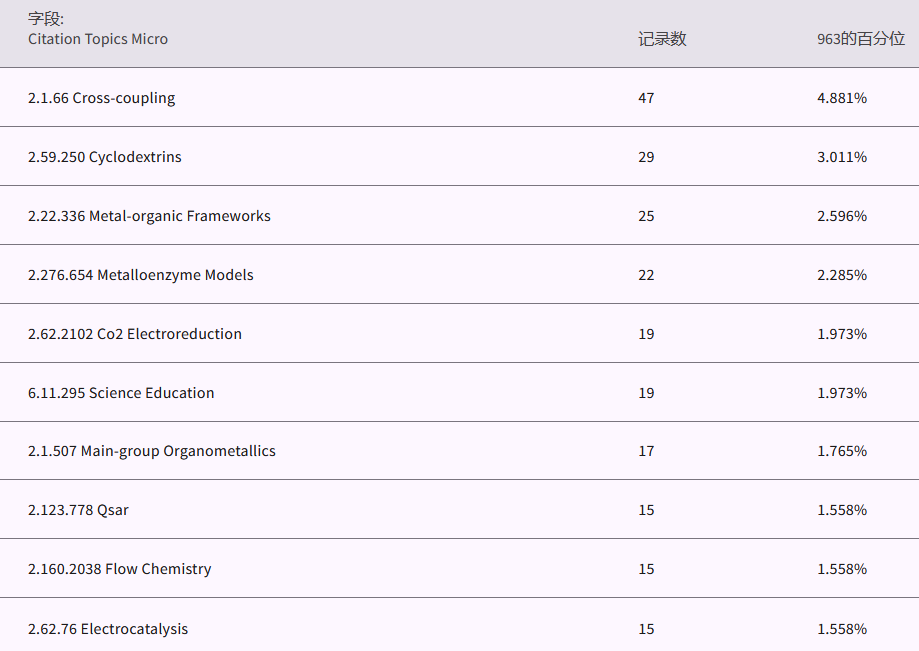Select the Qsar citation topic
Image resolution: width=919 pixels, height=651 pixels.
point(78,510)
